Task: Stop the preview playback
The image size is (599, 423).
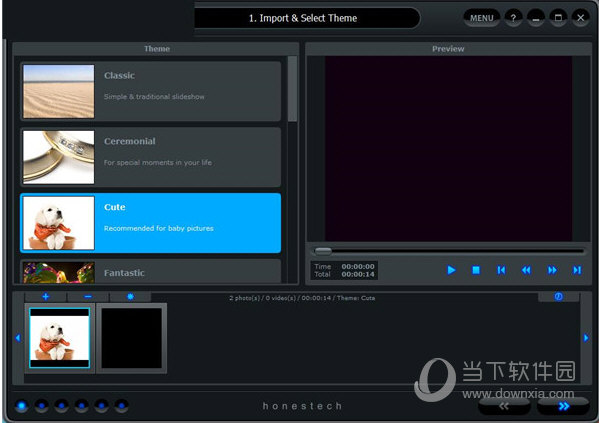Action: tap(476, 270)
